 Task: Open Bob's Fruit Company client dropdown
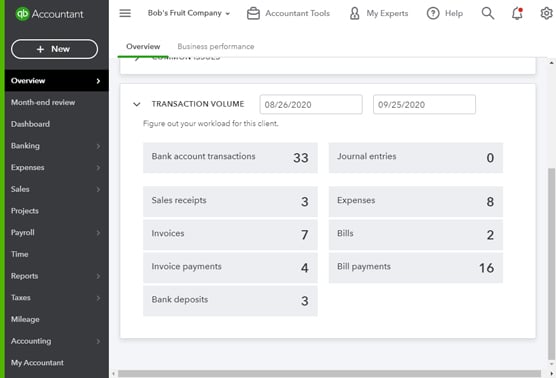(189, 13)
